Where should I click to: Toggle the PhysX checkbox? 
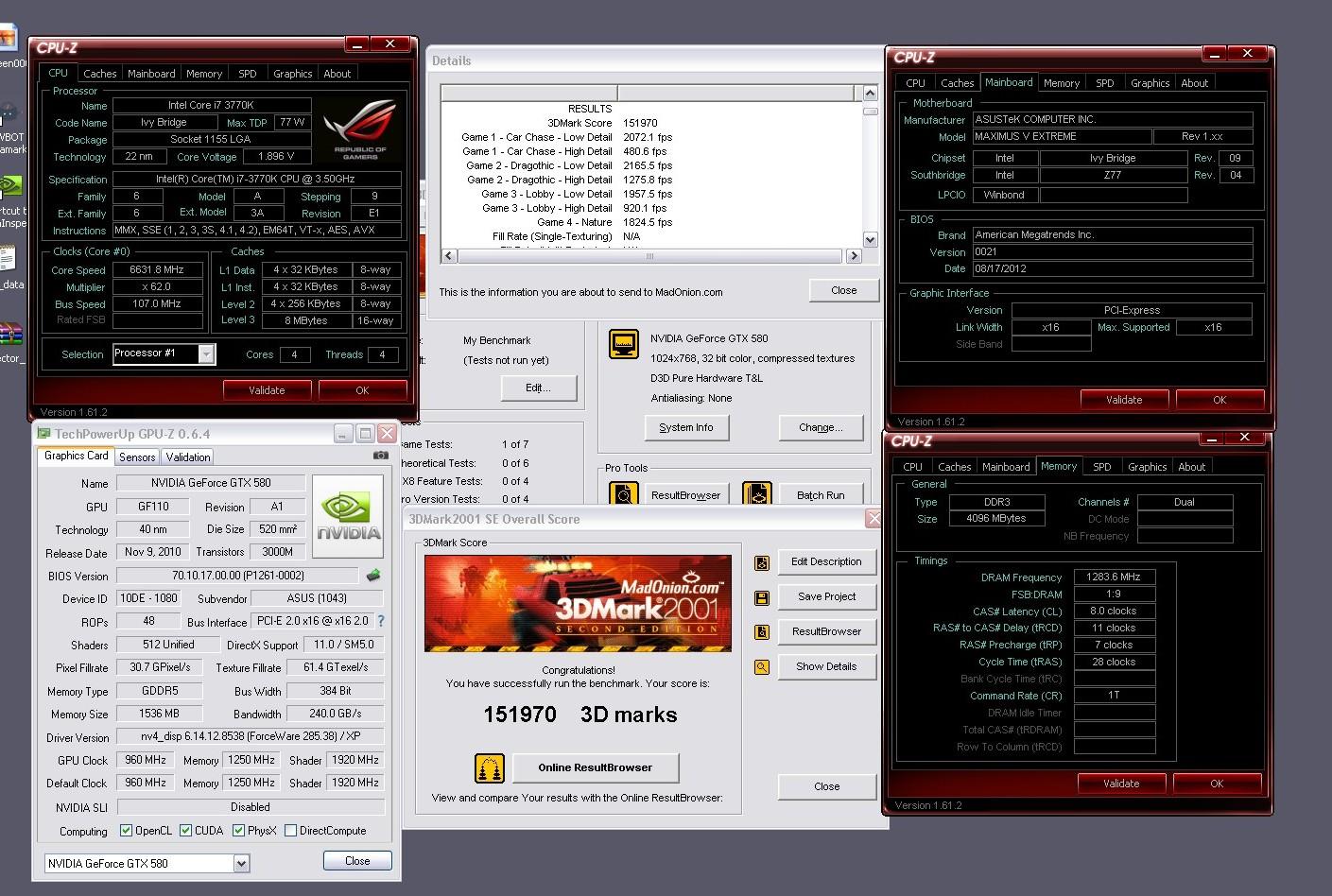(238, 831)
